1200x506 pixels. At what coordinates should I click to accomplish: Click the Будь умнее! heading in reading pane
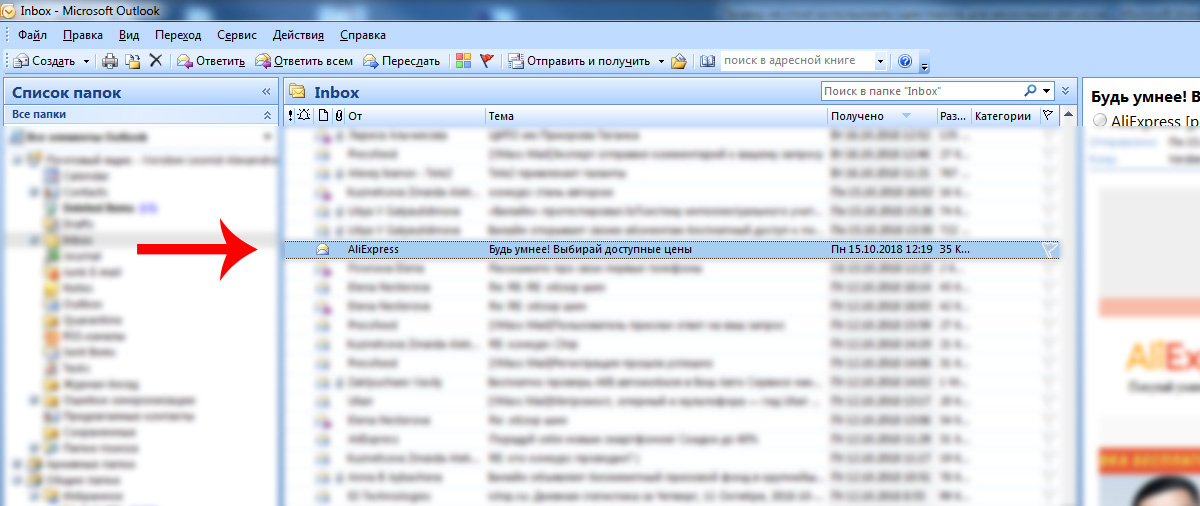tap(1144, 98)
